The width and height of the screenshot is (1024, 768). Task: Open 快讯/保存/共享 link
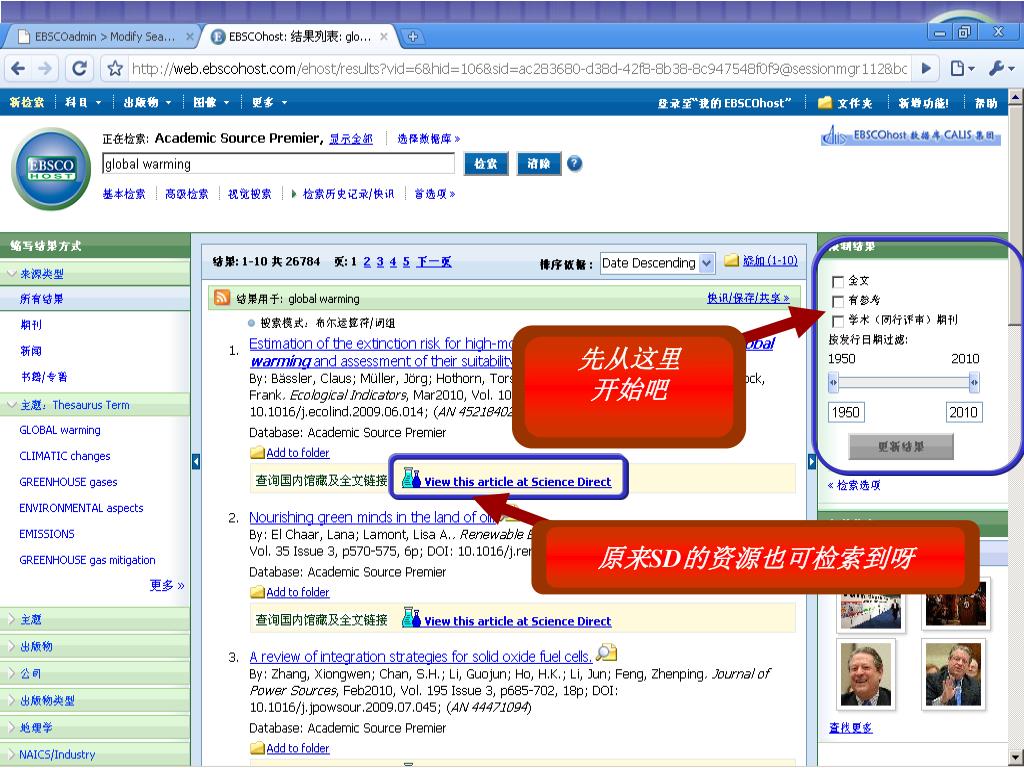(x=748, y=298)
